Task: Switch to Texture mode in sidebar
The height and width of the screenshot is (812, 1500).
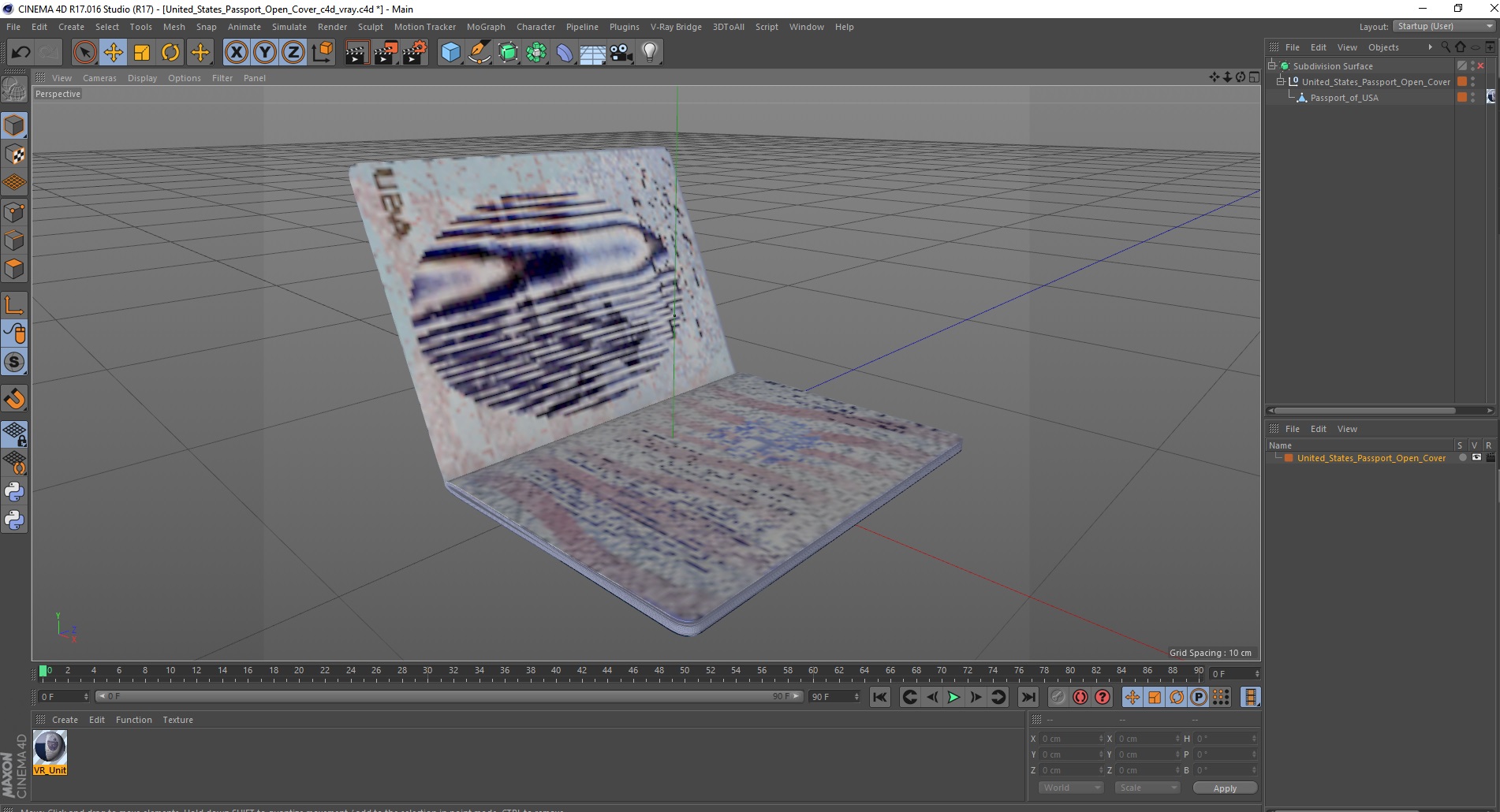Action: pyautogui.click(x=14, y=155)
